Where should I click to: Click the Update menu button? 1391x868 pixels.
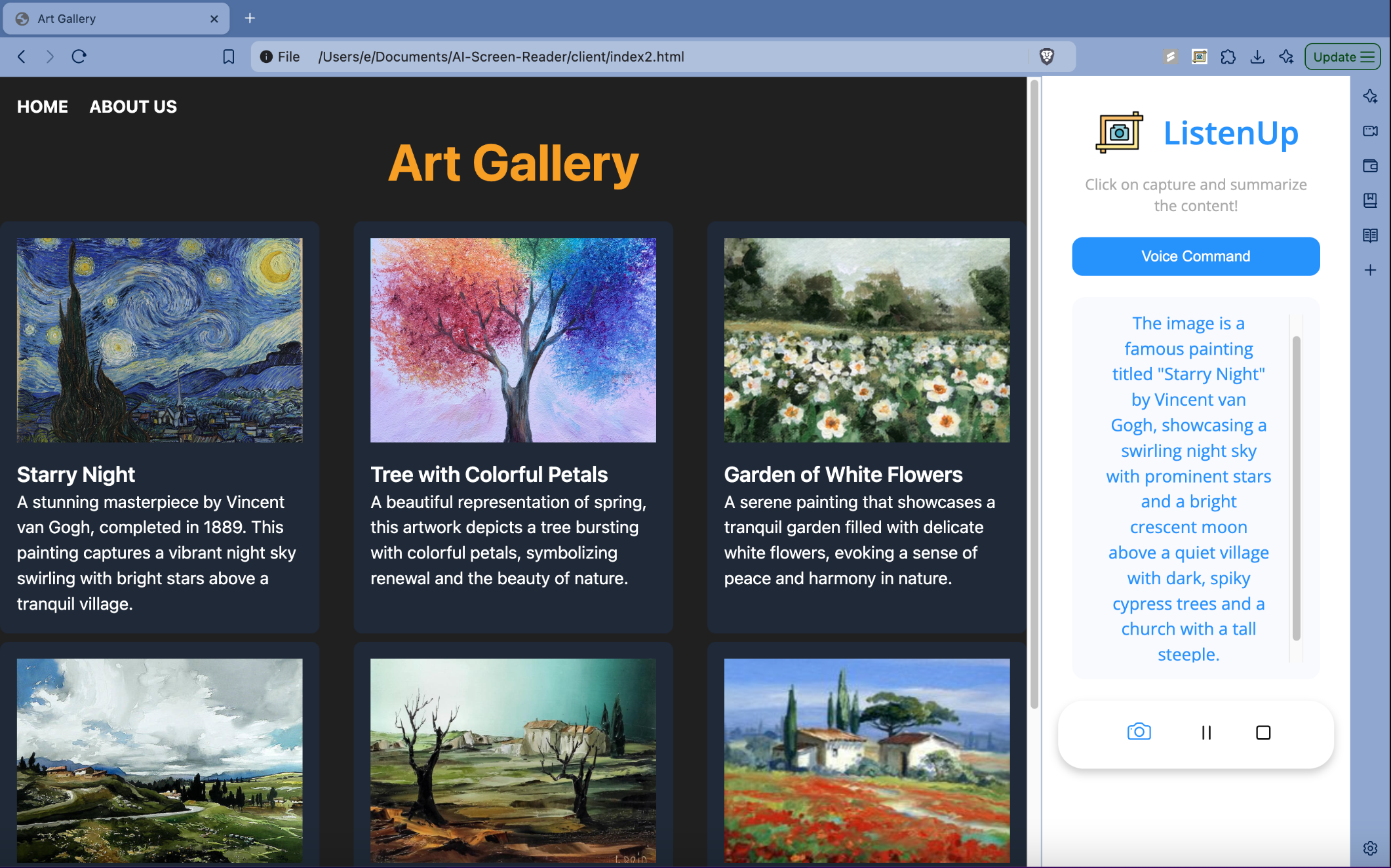(1342, 56)
